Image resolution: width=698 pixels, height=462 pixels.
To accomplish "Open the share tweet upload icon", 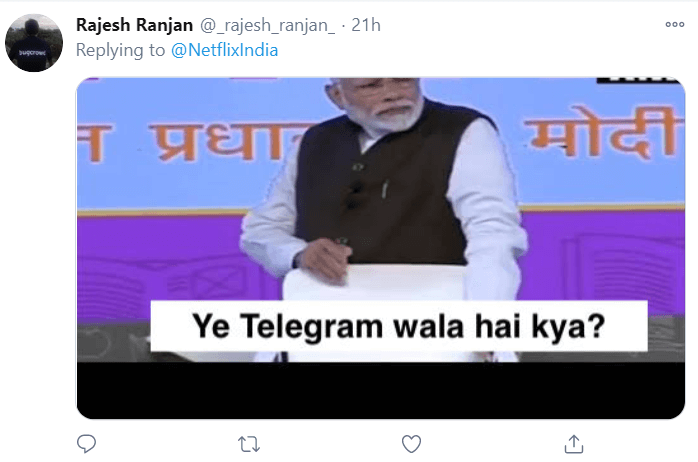I will (574, 444).
